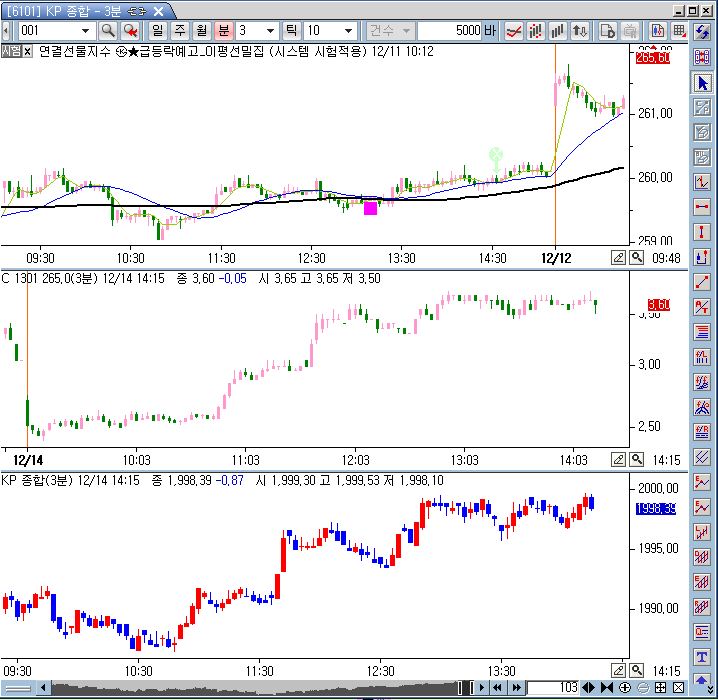Select the 월 (monthly) period tab
Viewport: 718px width, 700px height.
(x=200, y=30)
